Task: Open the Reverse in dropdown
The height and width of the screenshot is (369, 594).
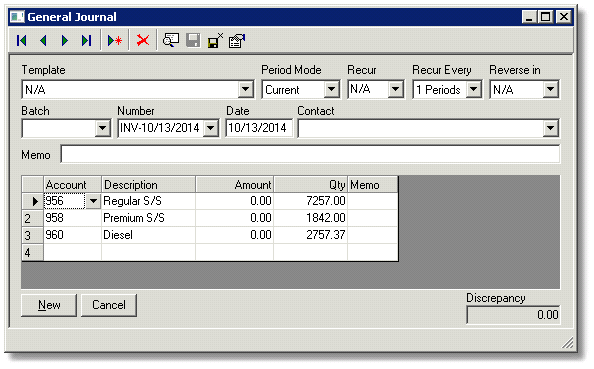Action: tap(550, 90)
